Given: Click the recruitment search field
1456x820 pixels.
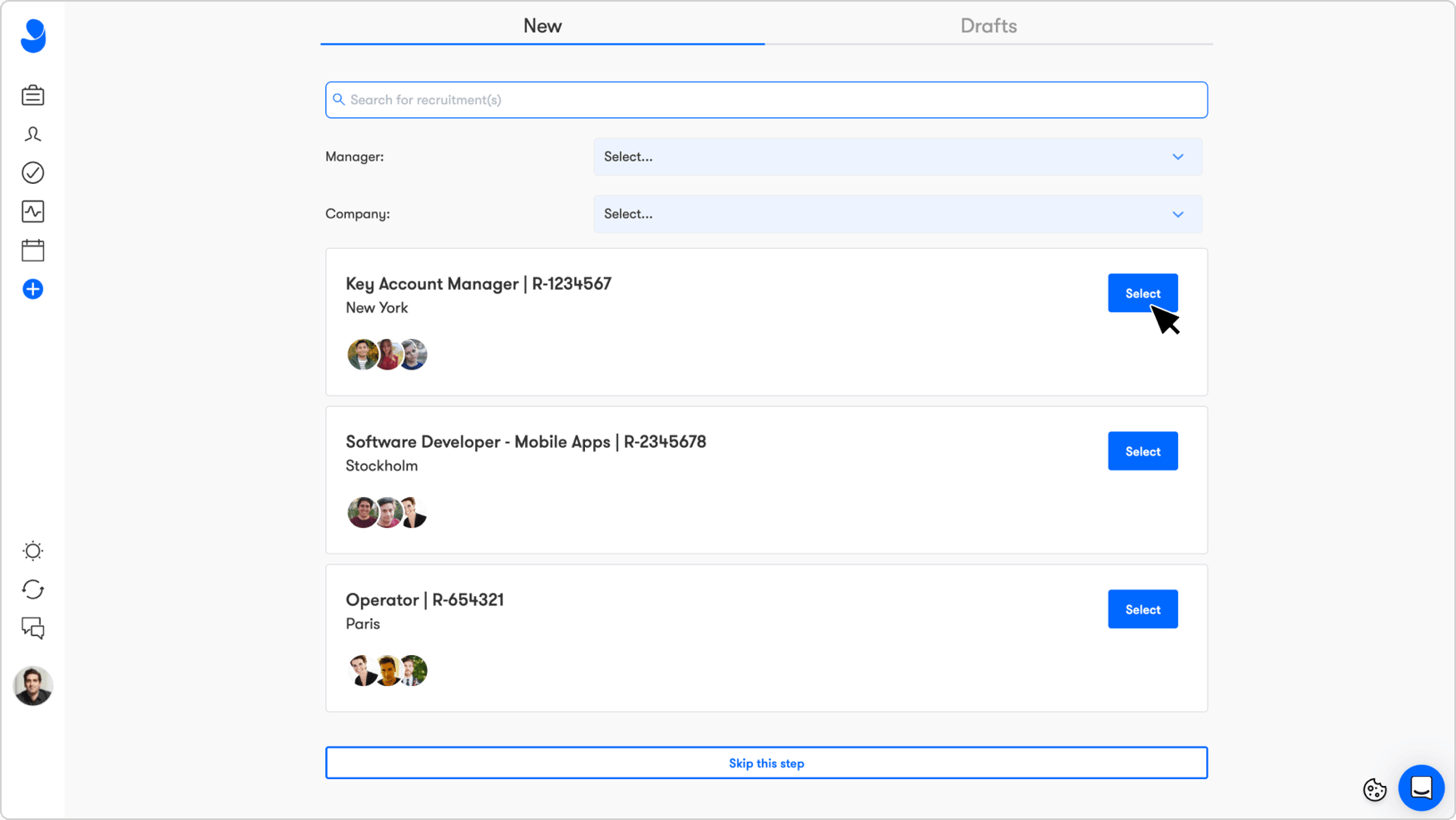Looking at the screenshot, I should [765, 99].
